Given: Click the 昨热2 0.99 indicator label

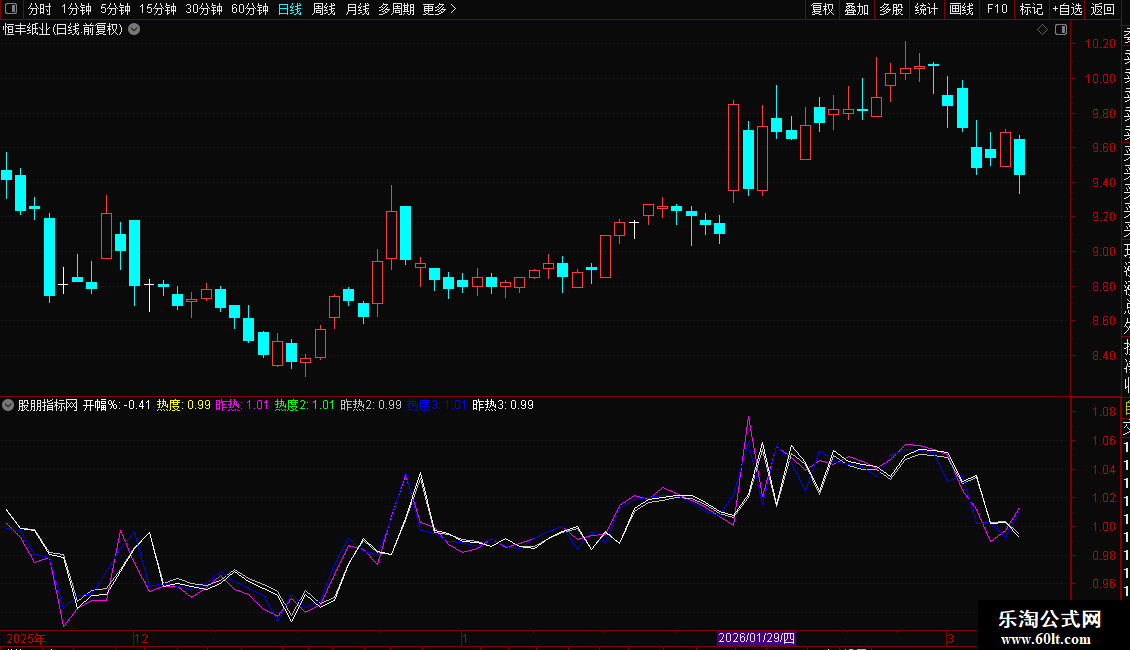Looking at the screenshot, I should click(370, 405).
